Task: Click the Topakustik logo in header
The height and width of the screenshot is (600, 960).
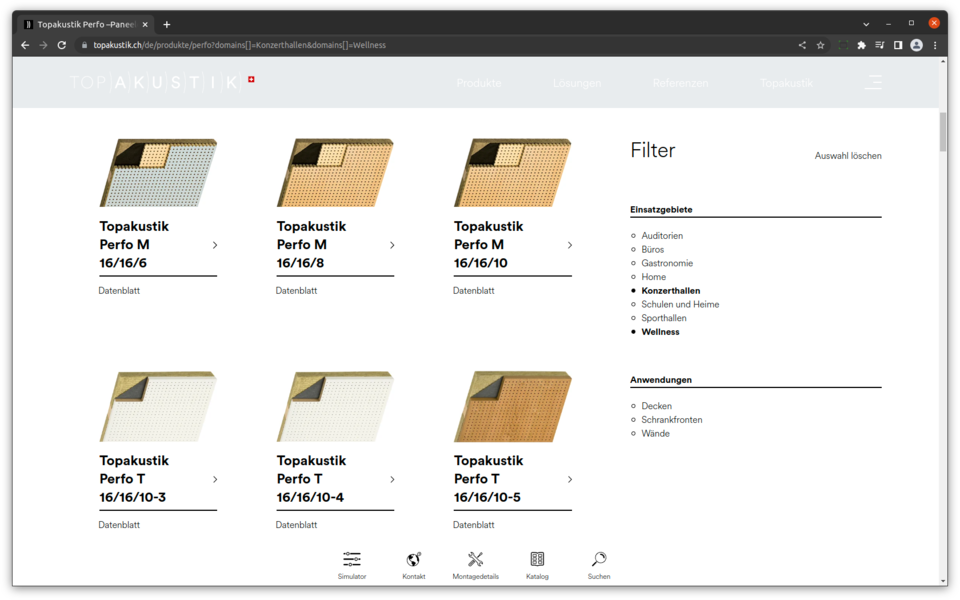Action: [162, 82]
